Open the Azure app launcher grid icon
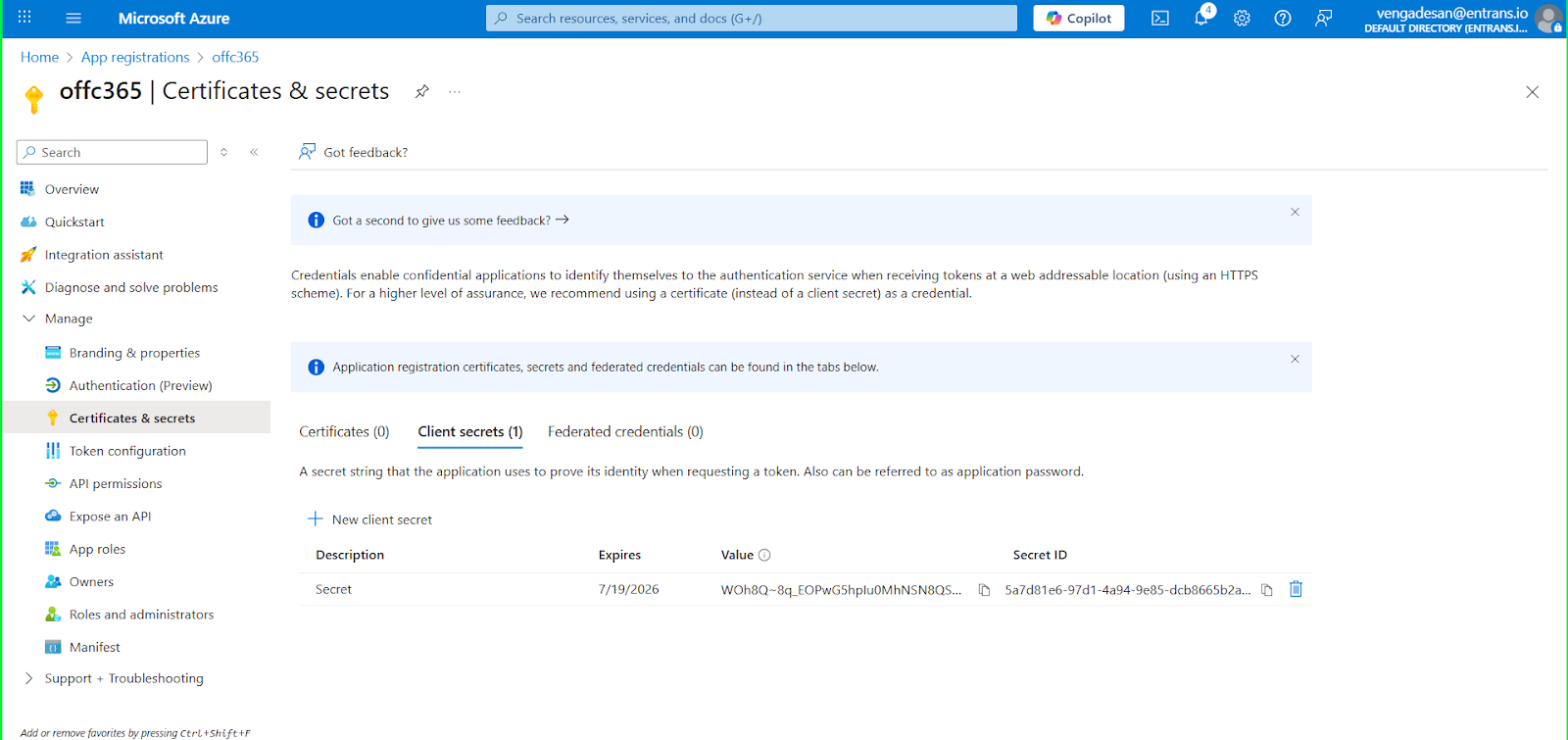Screen dimensions: 1568x740 click(24, 18)
